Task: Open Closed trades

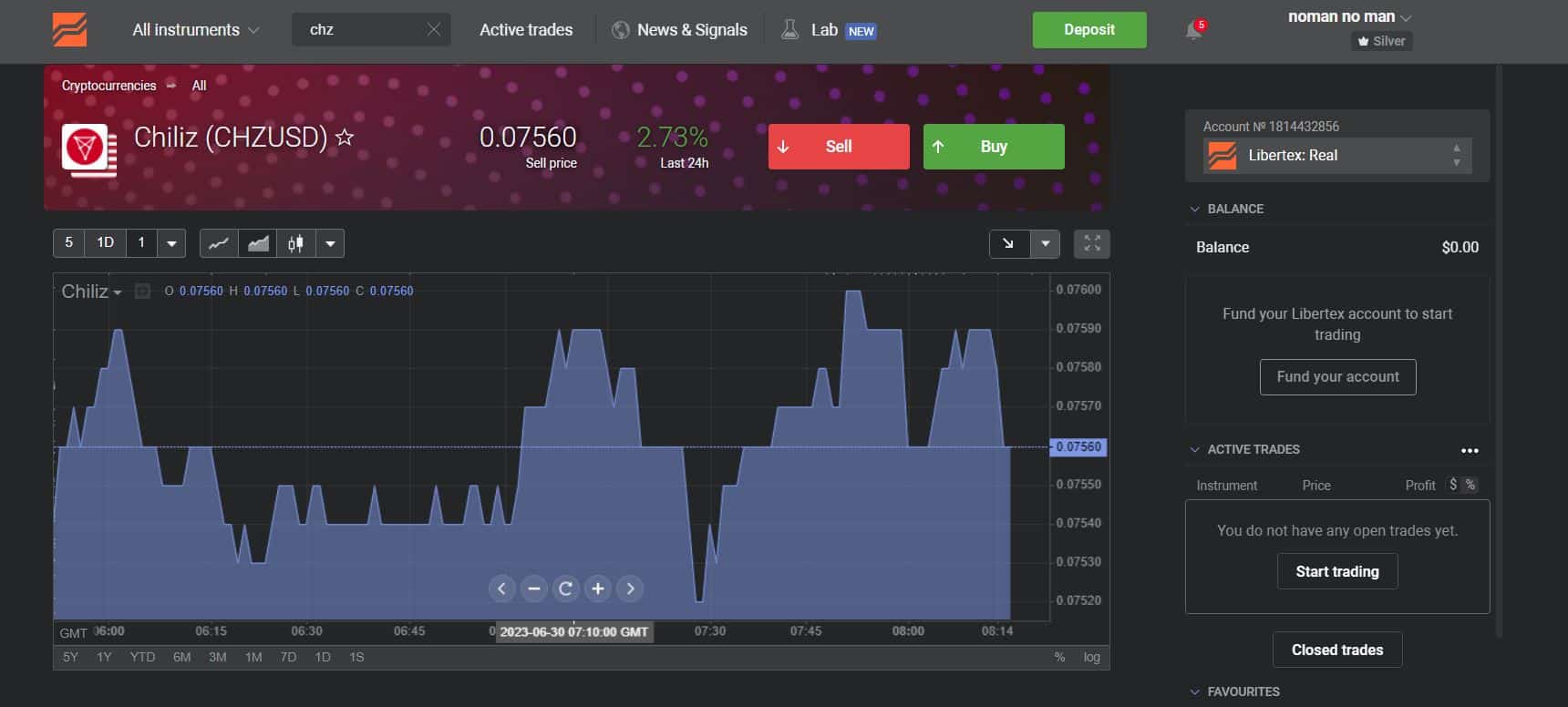Action: click(x=1337, y=650)
